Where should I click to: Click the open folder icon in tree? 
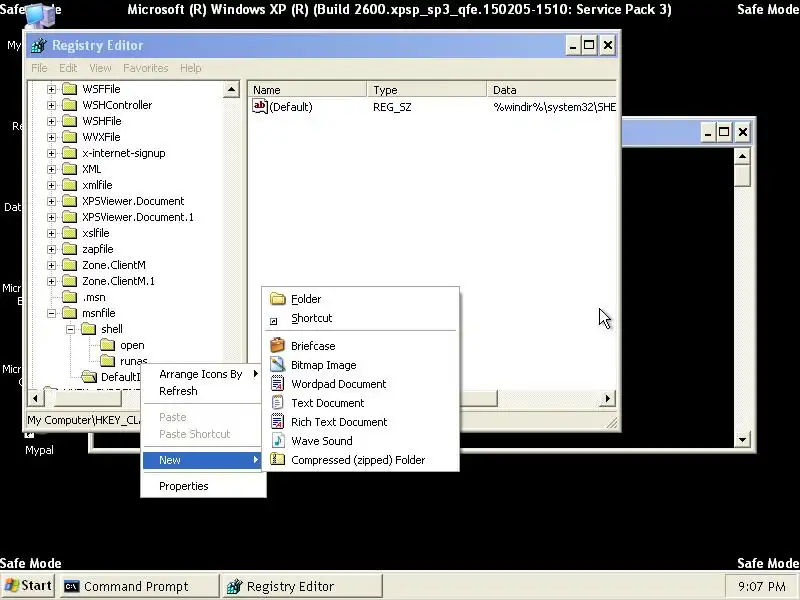tap(108, 345)
